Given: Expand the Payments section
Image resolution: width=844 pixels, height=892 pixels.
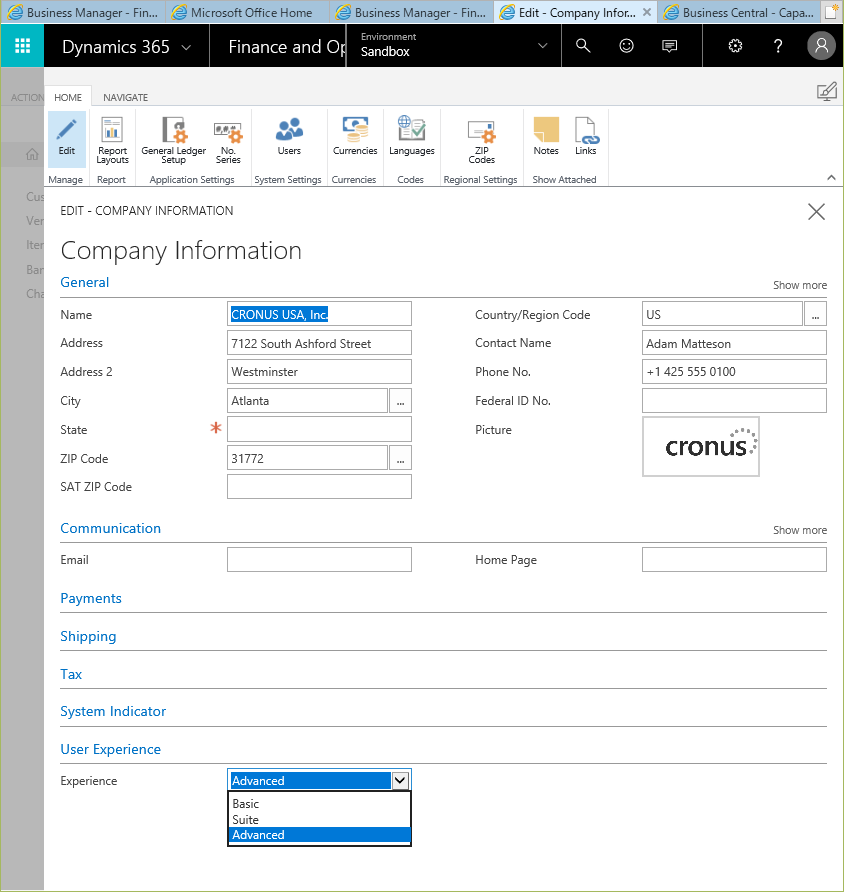Looking at the screenshot, I should point(91,598).
